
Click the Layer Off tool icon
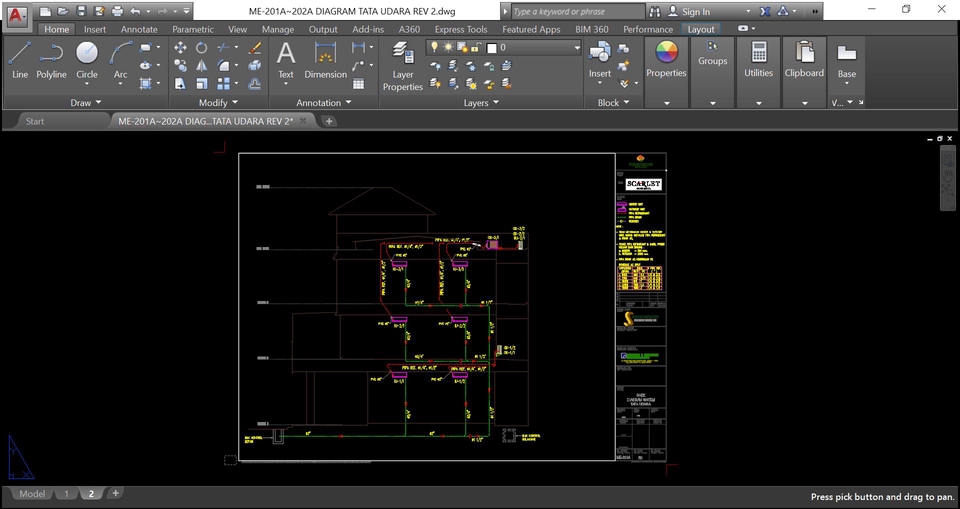tap(435, 66)
